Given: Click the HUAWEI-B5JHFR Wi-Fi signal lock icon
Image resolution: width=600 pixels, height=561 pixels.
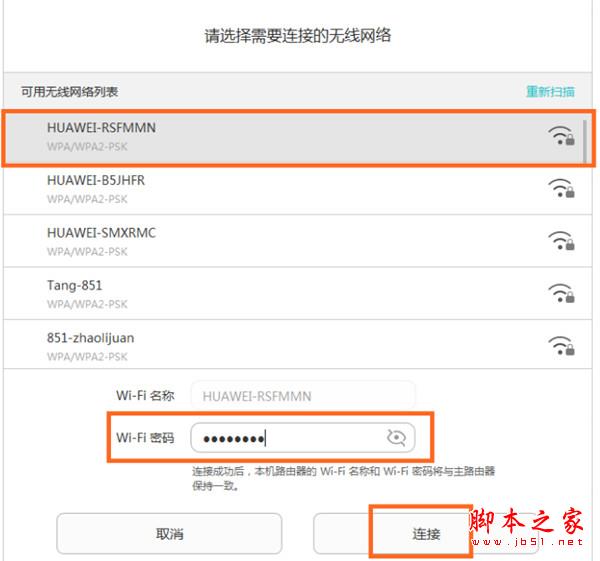Looking at the screenshot, I should coord(561,188).
